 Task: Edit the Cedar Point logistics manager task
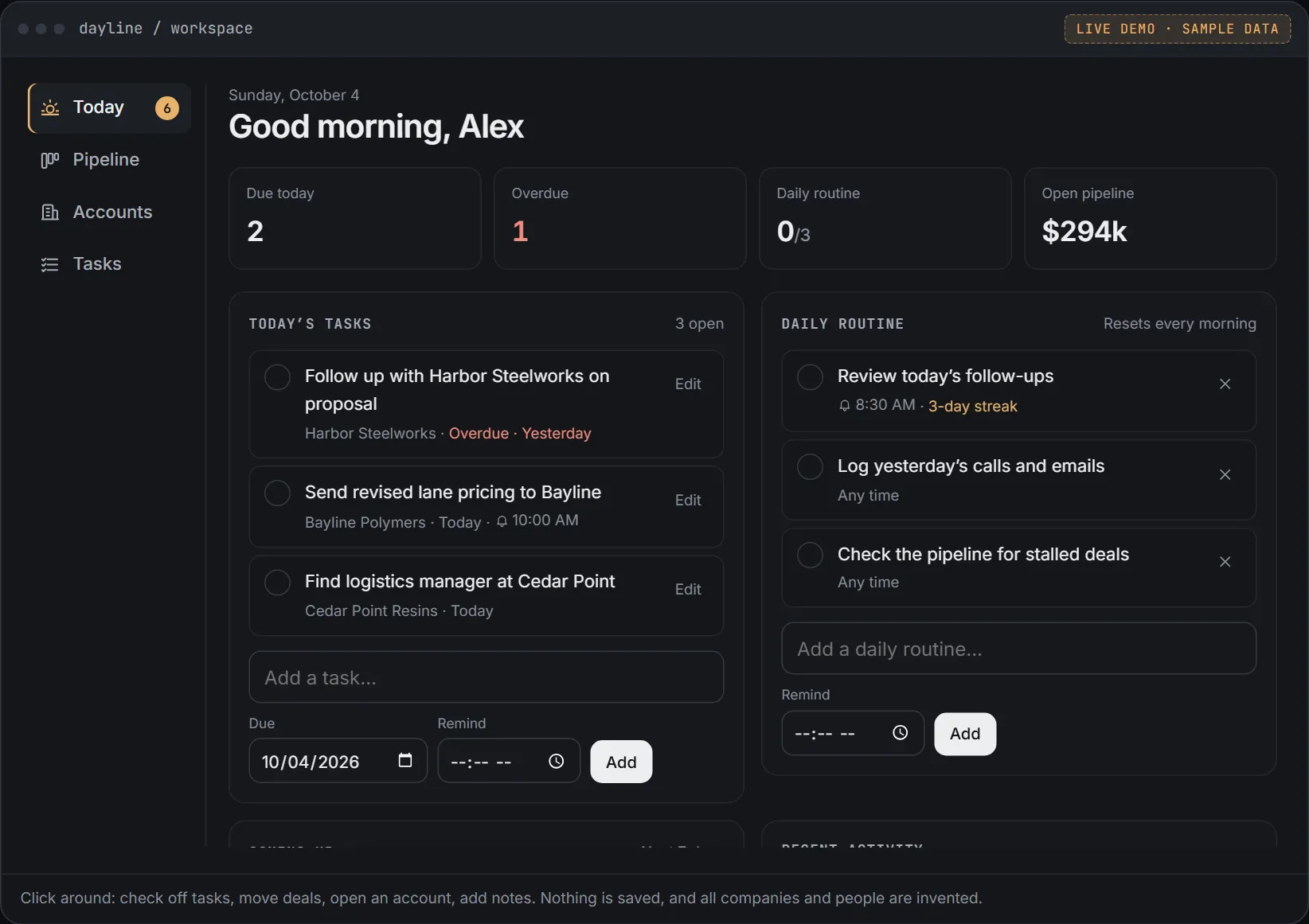click(x=688, y=590)
